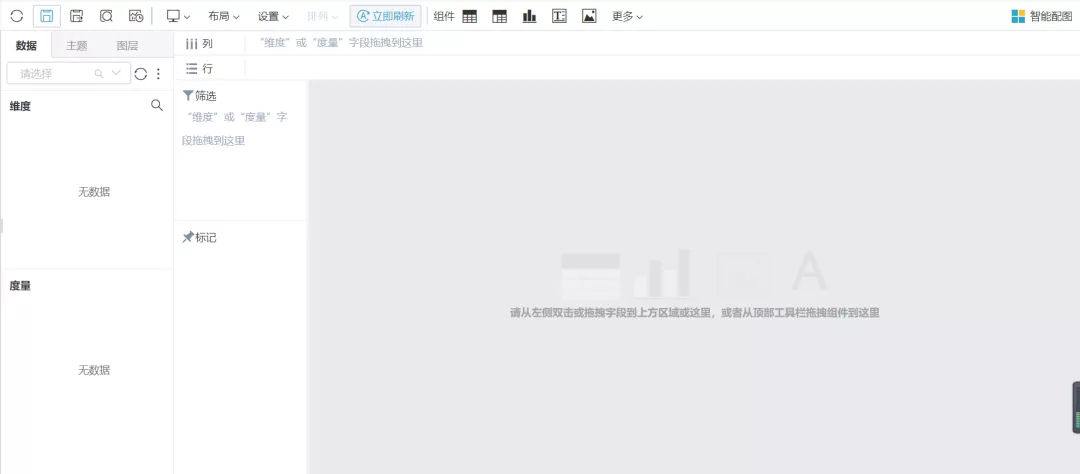
Task: Click the 立即刷新 button
Action: point(385,16)
